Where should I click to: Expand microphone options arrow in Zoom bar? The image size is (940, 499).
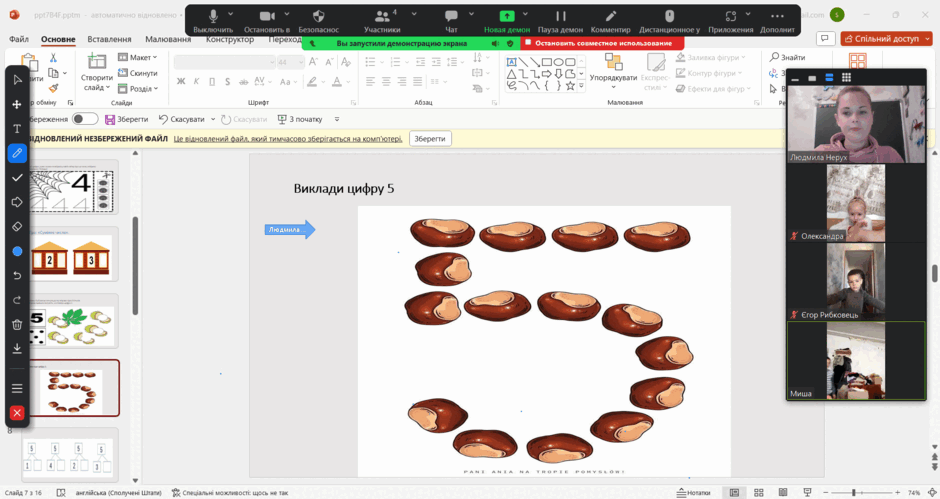[x=231, y=14]
